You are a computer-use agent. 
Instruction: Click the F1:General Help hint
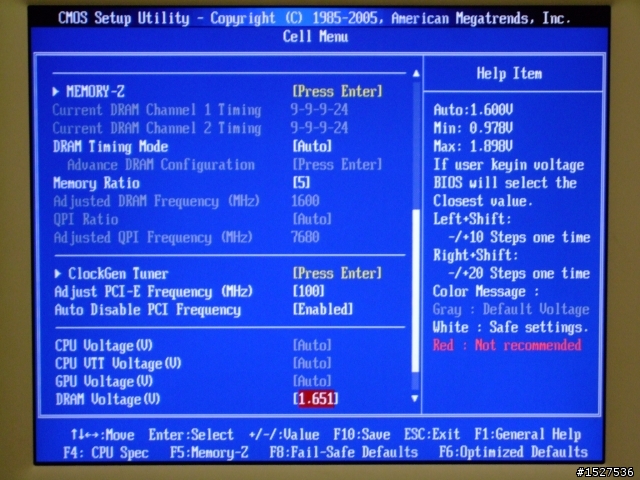pos(527,435)
